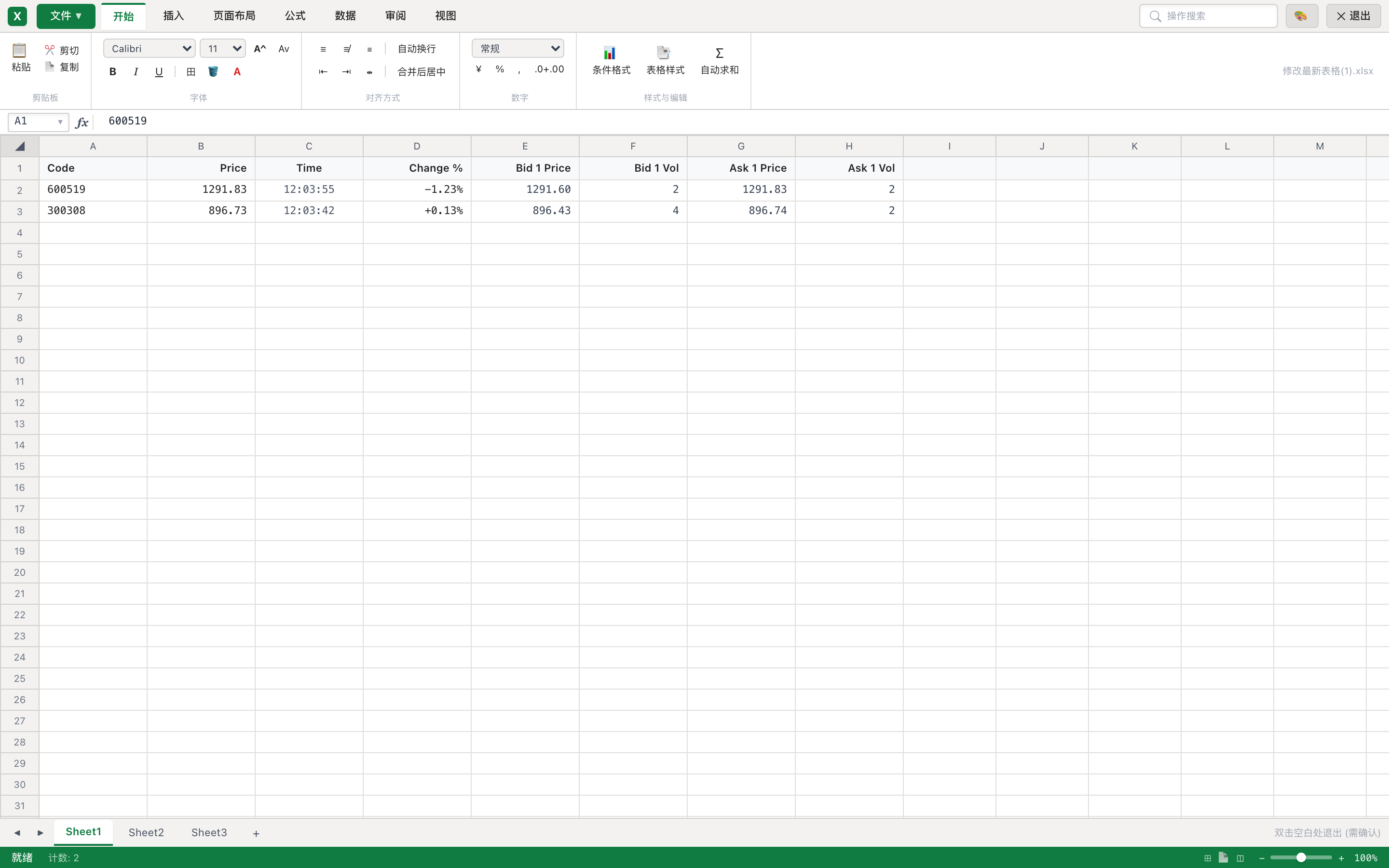Open the 文件 file menu dropdown
This screenshot has width=1389, height=868.
(66, 16)
